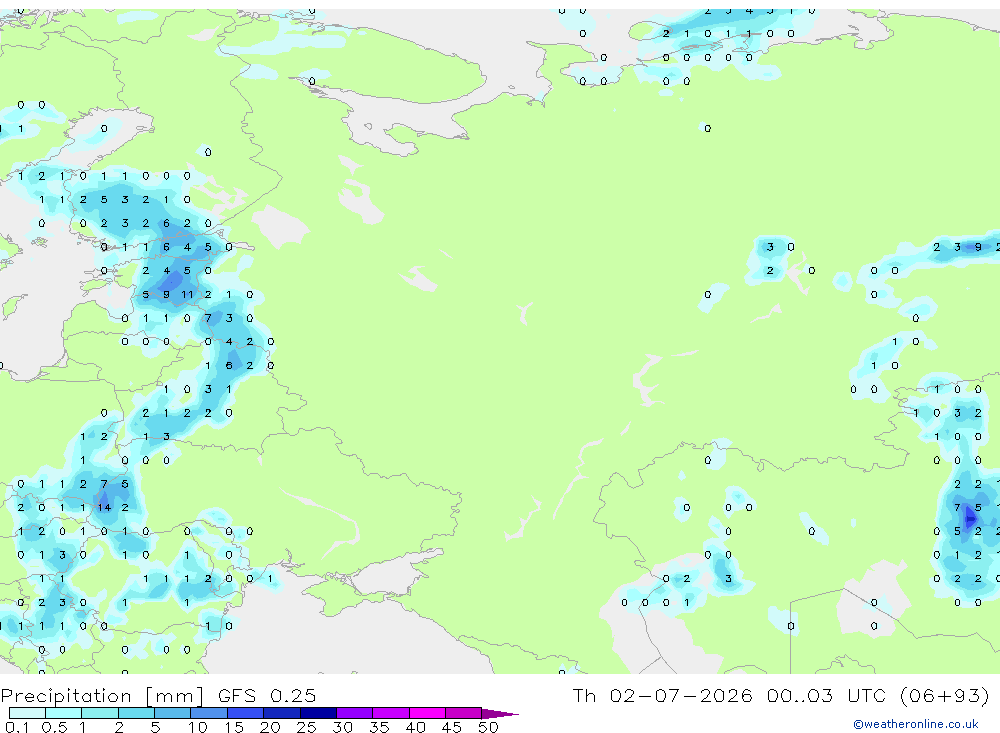The width and height of the screenshot is (1000, 733).
Task: Click the 45–50 mm legend color swatch
Action: click(464, 713)
